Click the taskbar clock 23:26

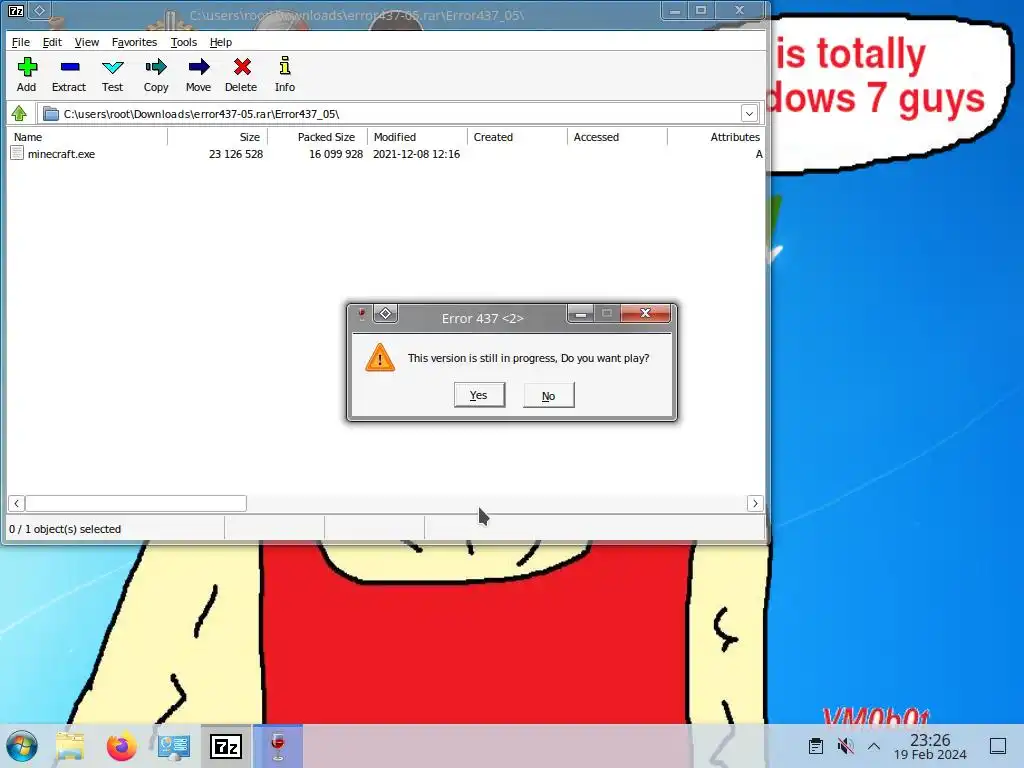[930, 739]
